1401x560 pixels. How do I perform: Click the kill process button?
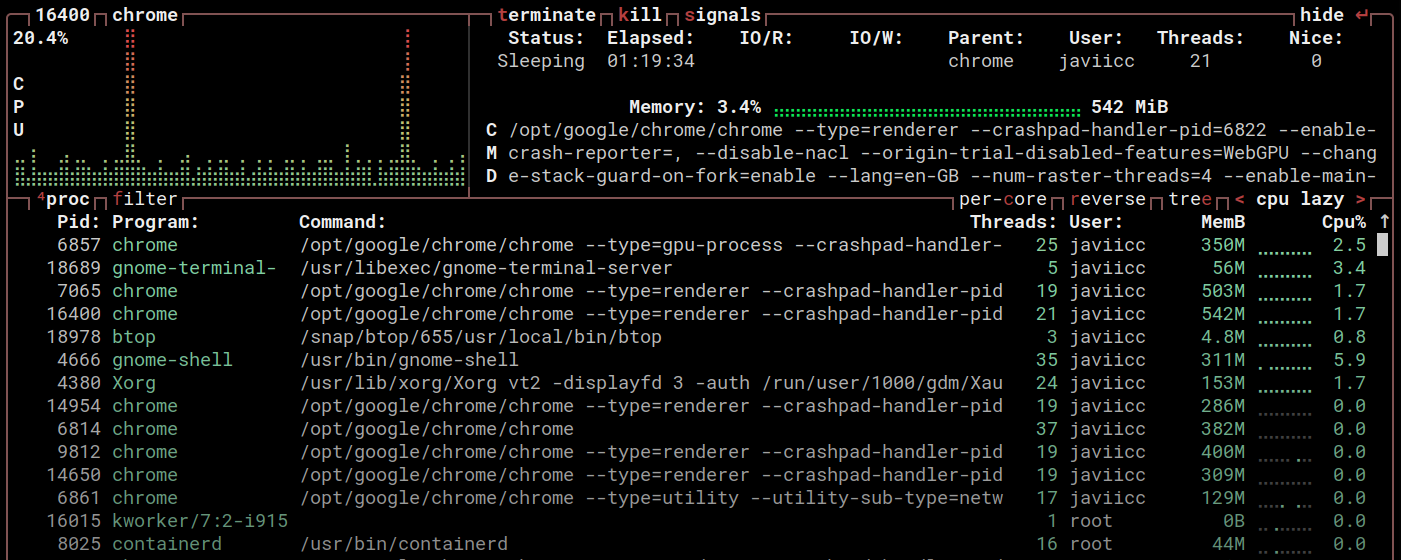click(640, 15)
